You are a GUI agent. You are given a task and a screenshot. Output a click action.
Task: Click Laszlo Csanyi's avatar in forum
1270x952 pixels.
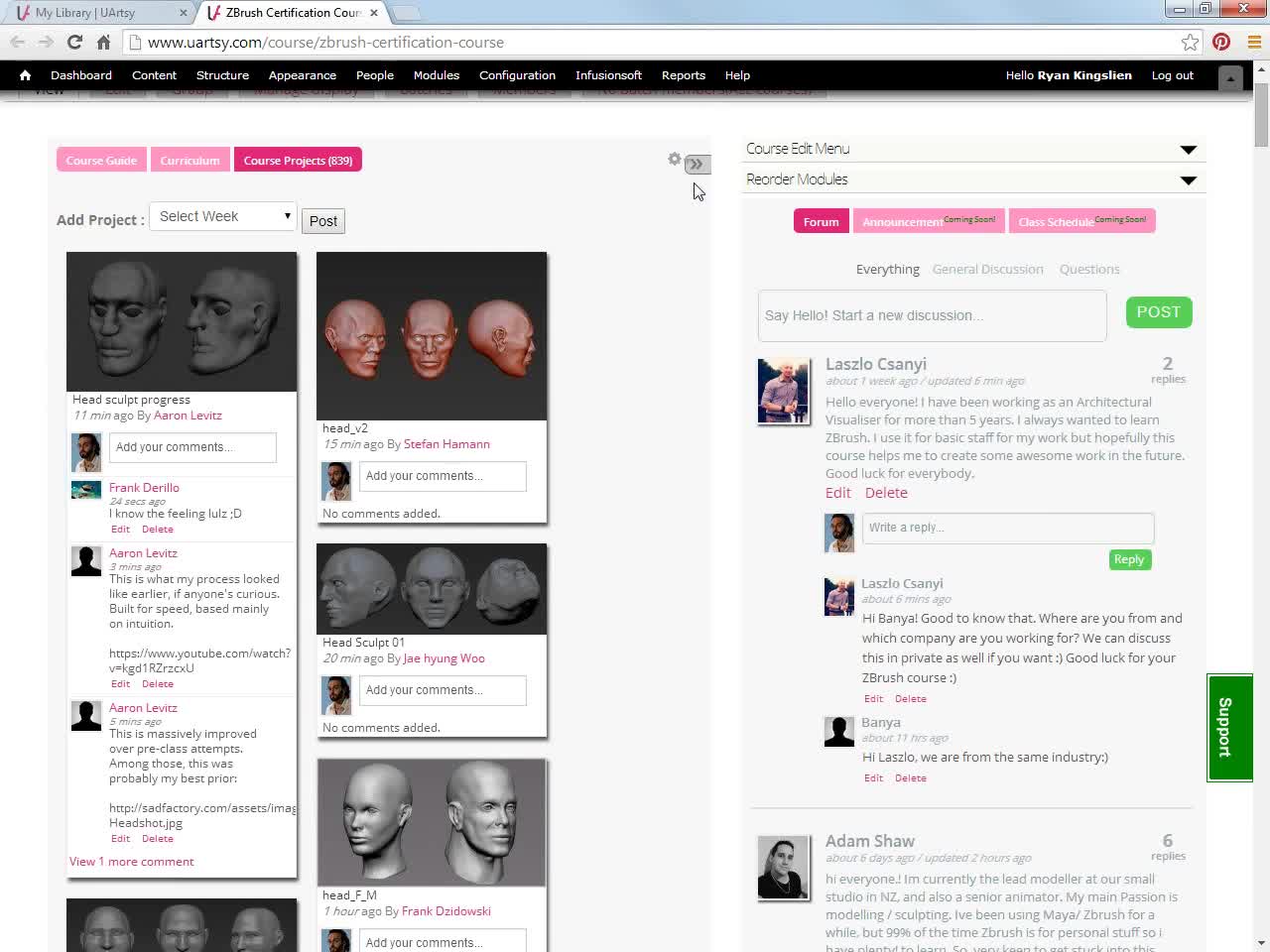784,391
